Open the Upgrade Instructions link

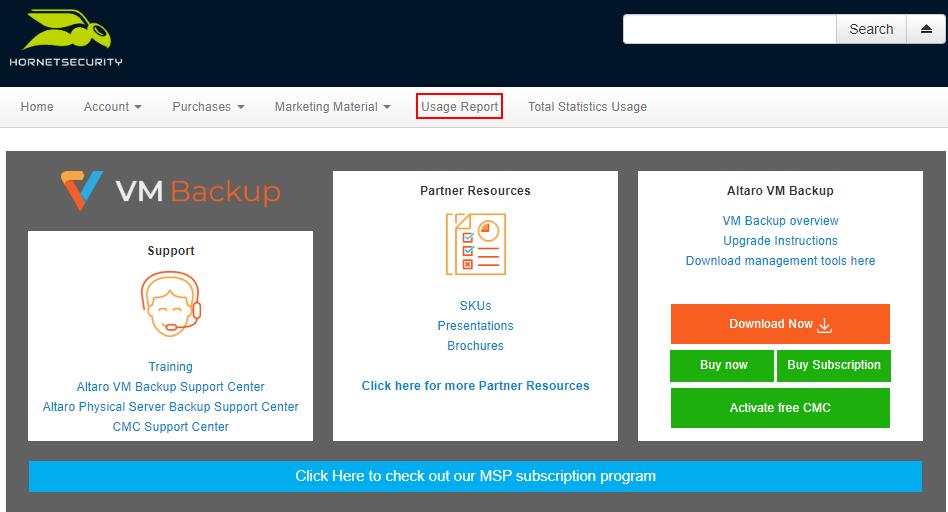point(781,241)
